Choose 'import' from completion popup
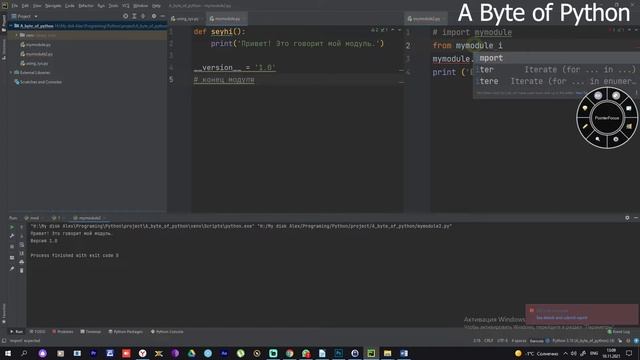The width and height of the screenshot is (640, 360). (556, 58)
